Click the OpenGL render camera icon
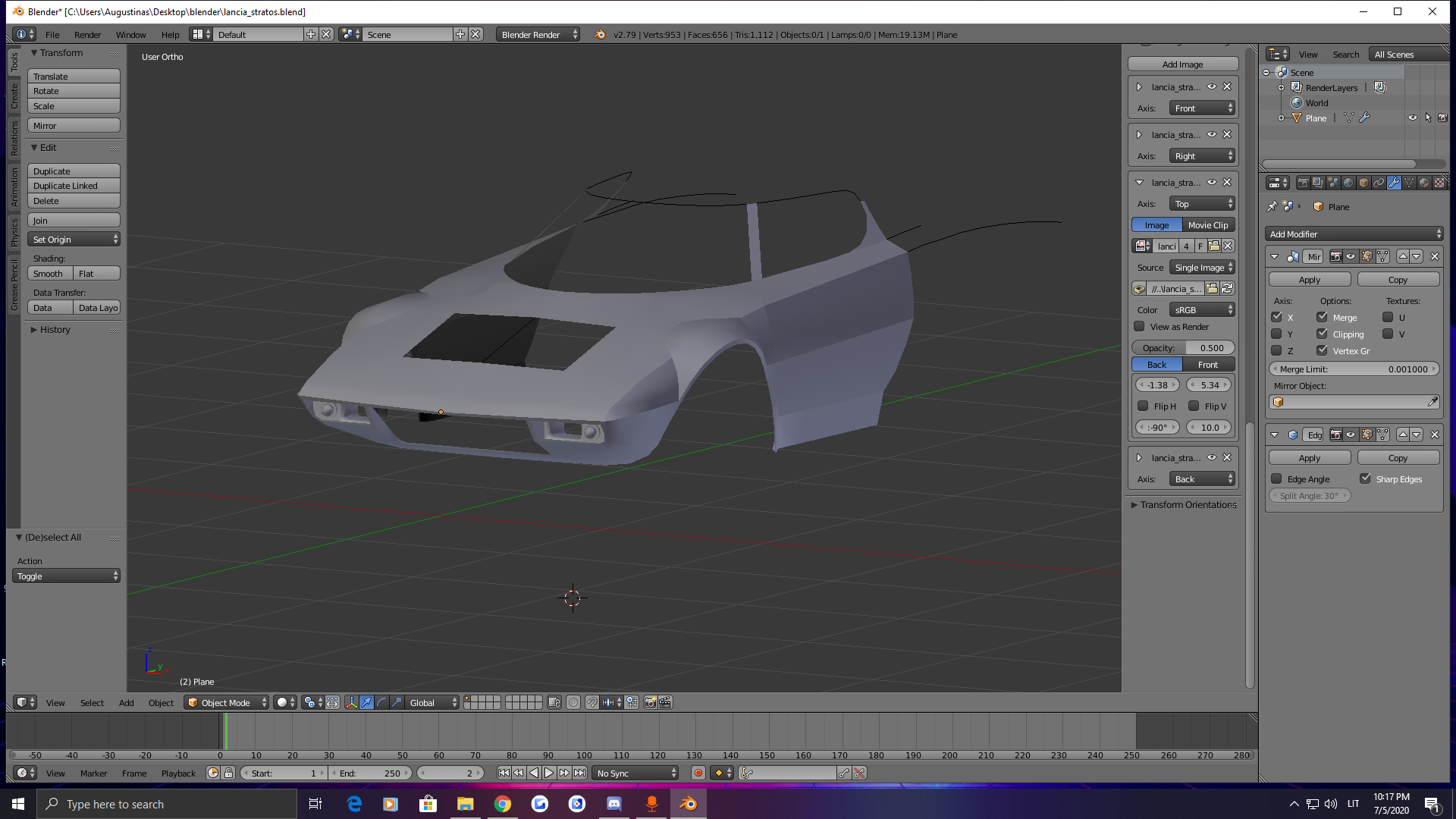Screen dimensions: 1456x819 coord(650,703)
